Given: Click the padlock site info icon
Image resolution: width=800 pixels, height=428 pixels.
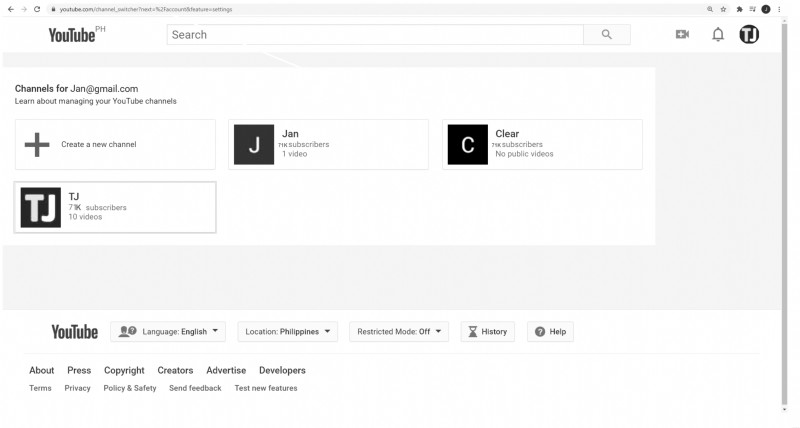Looking at the screenshot, I should 53,9.
